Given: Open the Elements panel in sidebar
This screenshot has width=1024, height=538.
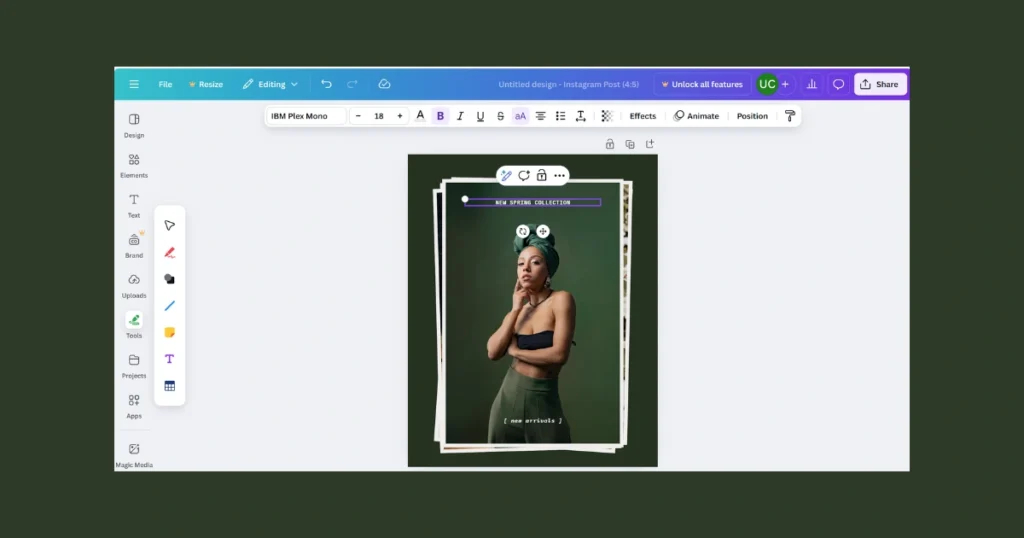Looking at the screenshot, I should (134, 165).
